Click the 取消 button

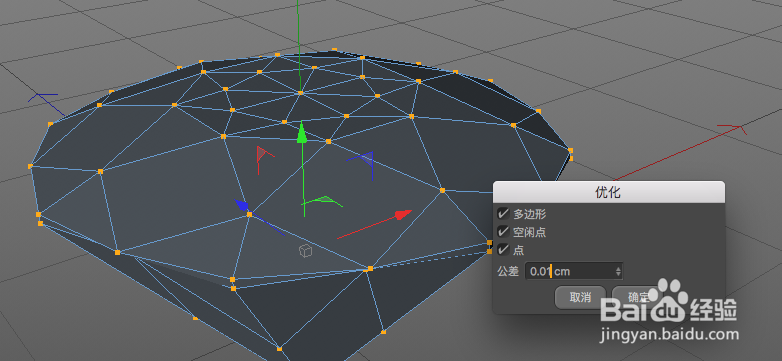(x=580, y=298)
